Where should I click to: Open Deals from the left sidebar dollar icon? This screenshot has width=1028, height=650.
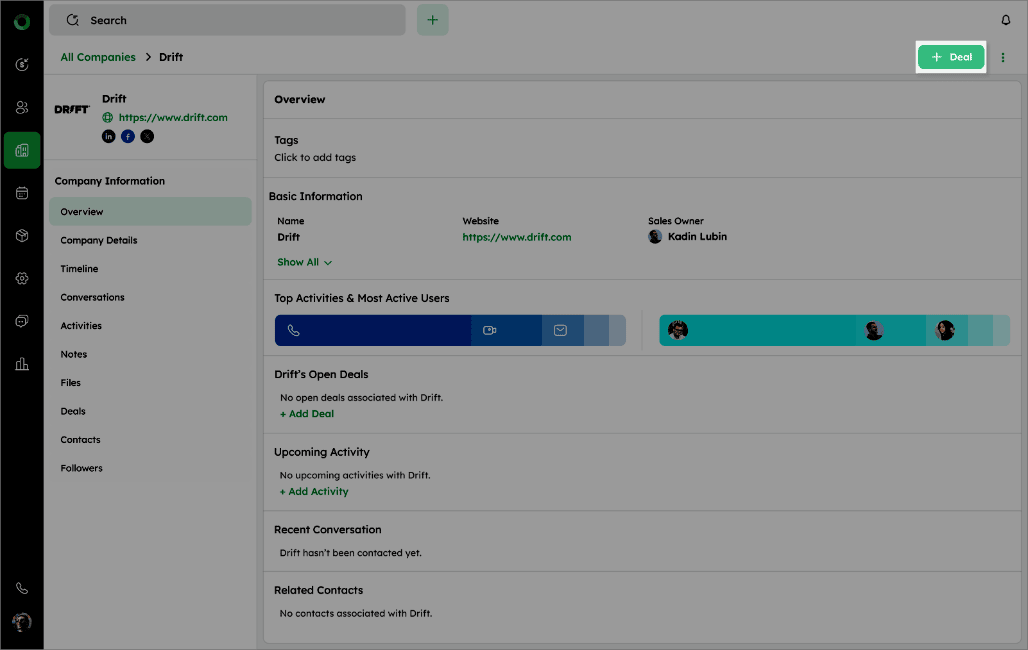(x=22, y=64)
